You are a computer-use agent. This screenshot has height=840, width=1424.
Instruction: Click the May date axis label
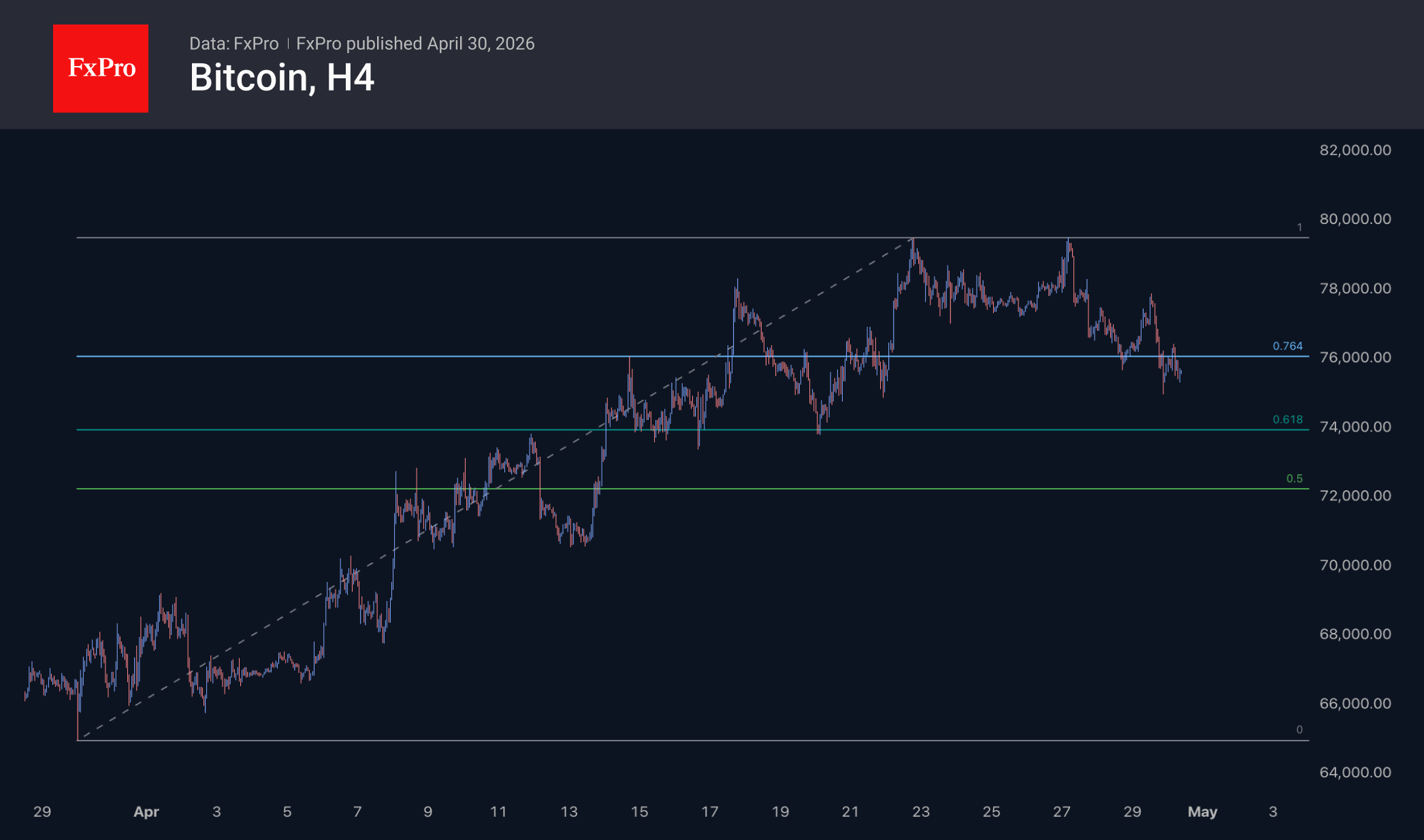pyautogui.click(x=1202, y=811)
